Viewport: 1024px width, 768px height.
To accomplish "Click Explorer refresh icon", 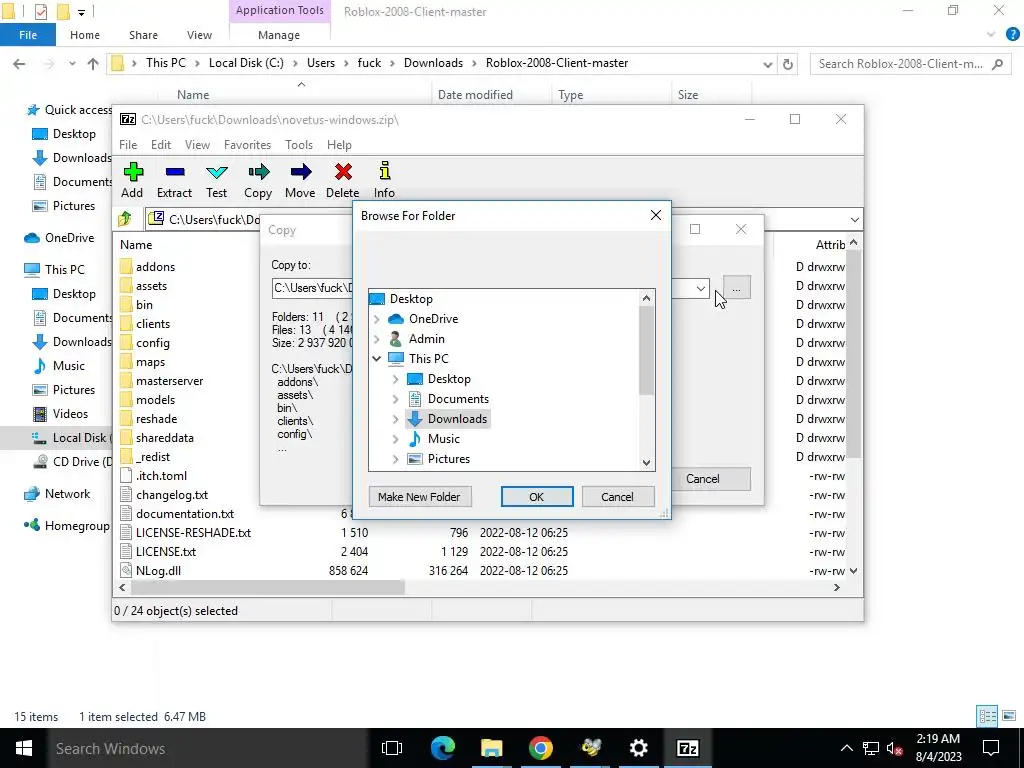I will pyautogui.click(x=788, y=64).
